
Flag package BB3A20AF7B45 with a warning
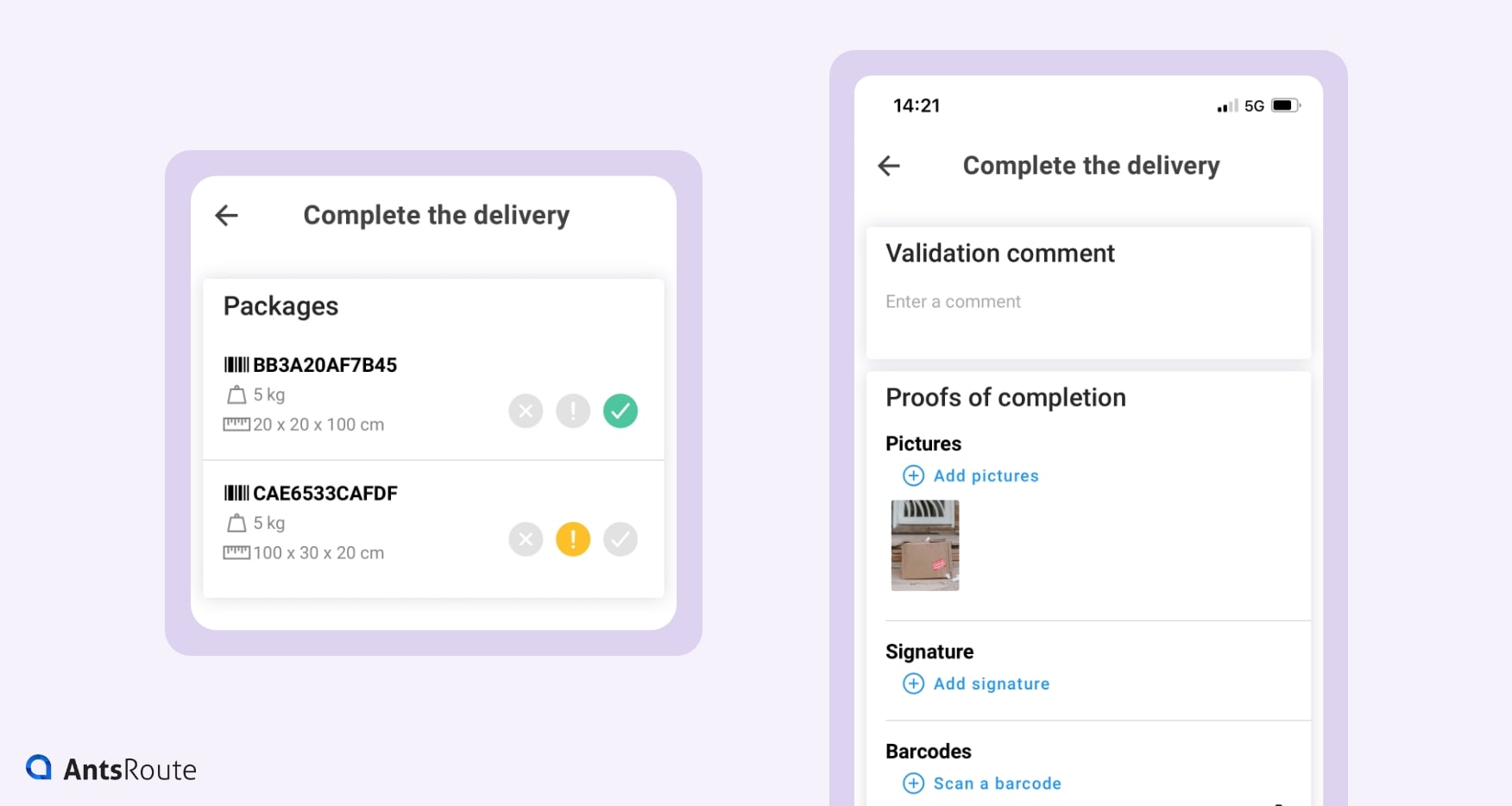573,411
